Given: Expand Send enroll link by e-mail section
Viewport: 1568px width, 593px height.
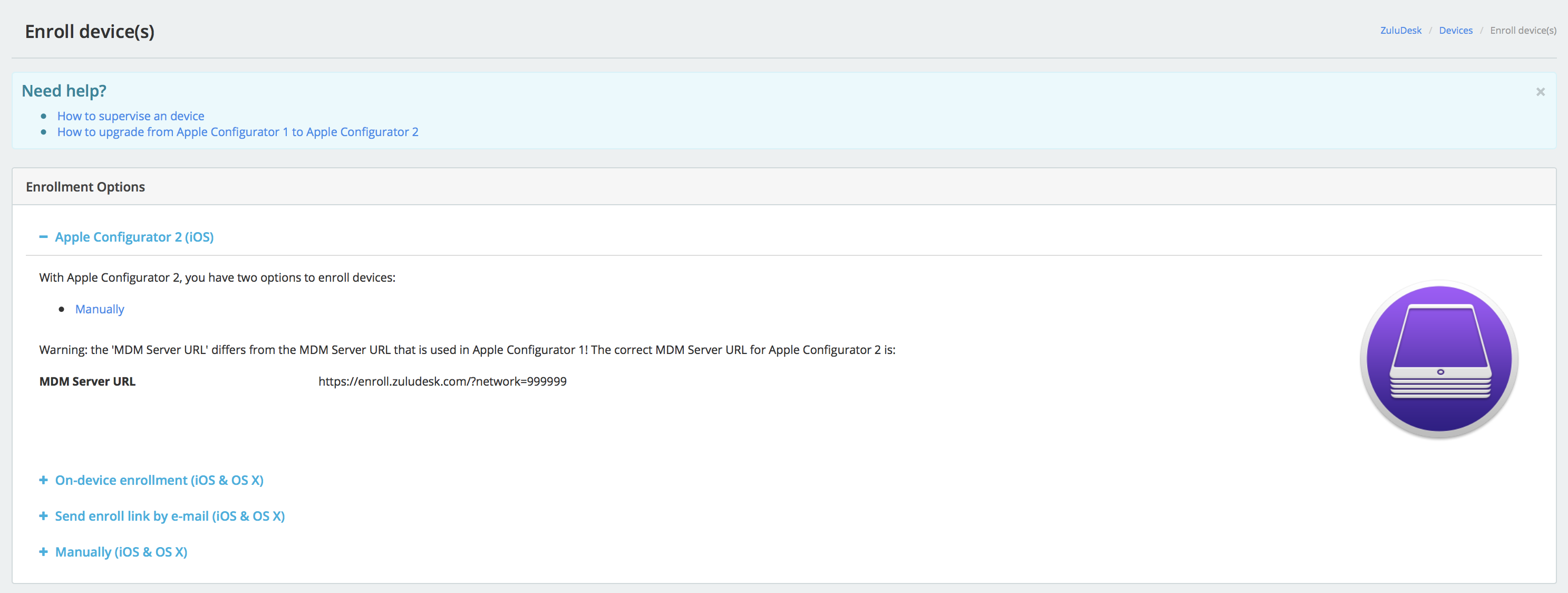Looking at the screenshot, I should click(162, 517).
